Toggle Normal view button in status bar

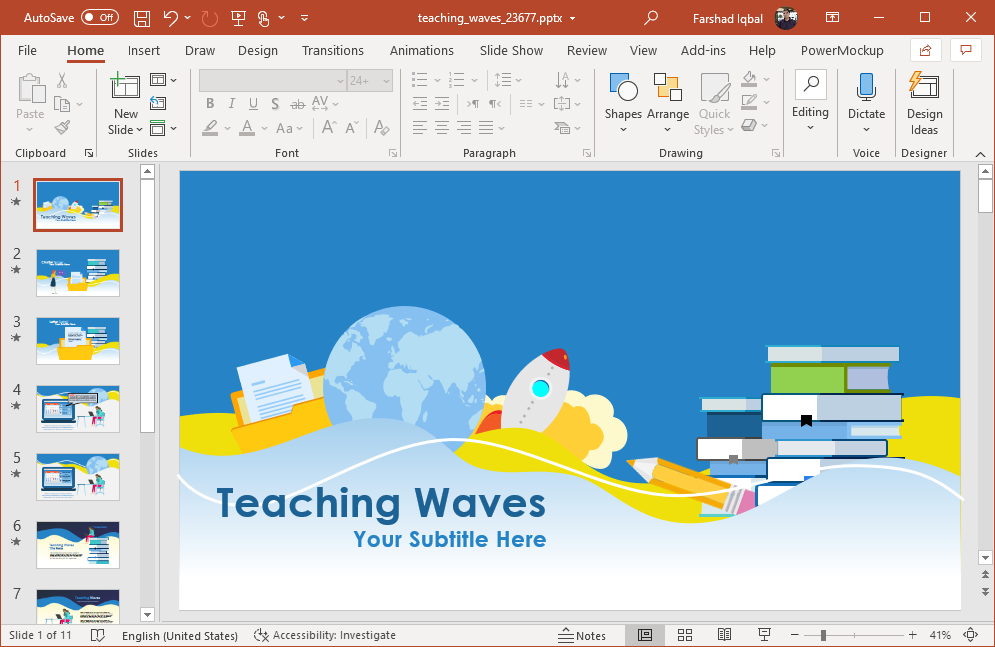(x=645, y=635)
